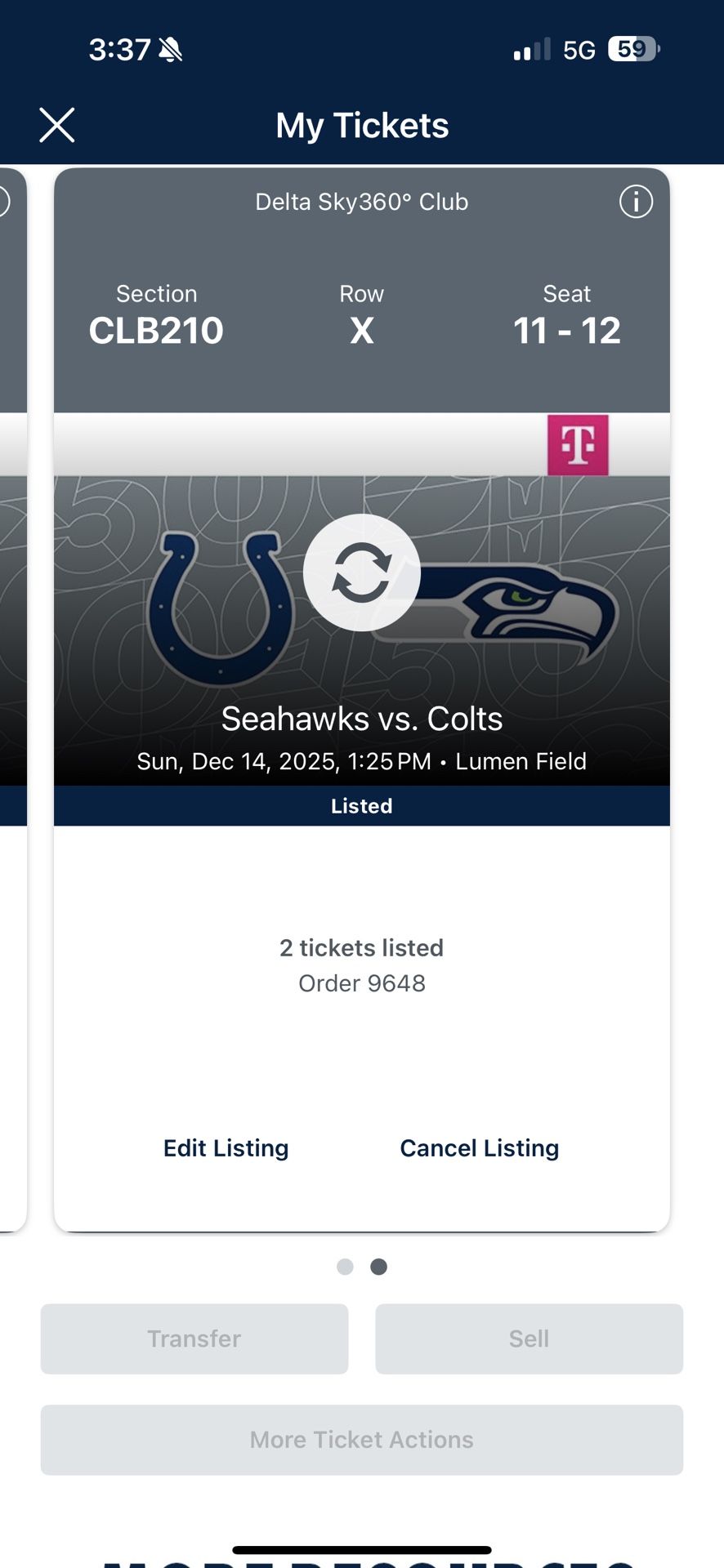This screenshot has width=724, height=1568.
Task: Tap the T-Mobile logo badge
Action: [578, 445]
